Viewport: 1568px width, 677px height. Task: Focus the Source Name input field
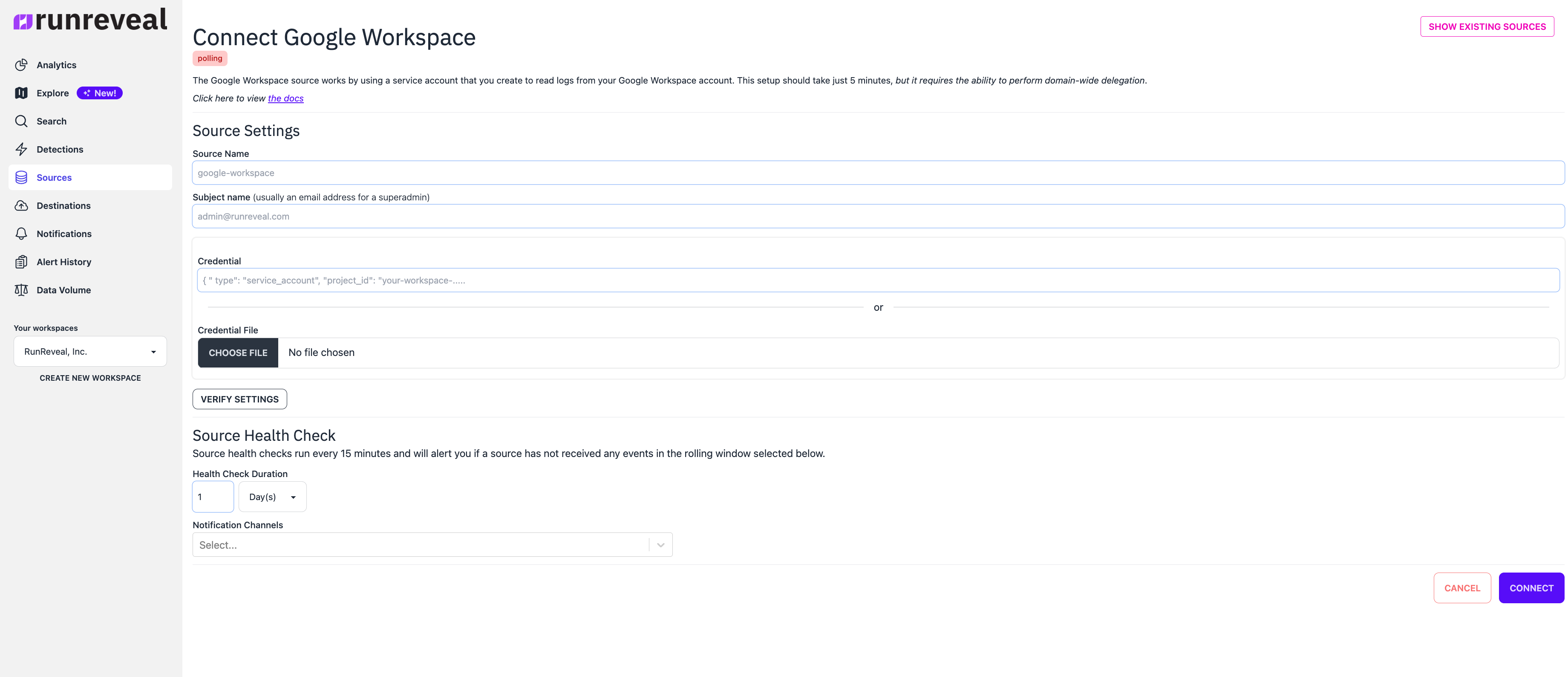[x=878, y=173]
